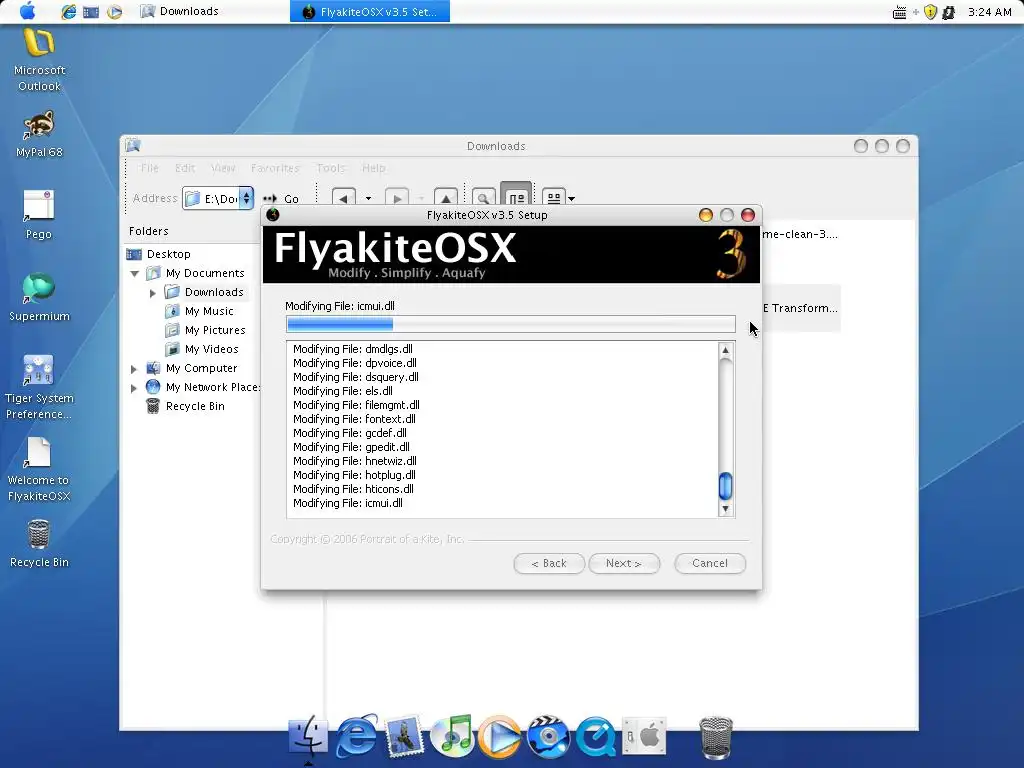Open Edit menu in Downloads window

coord(185,168)
